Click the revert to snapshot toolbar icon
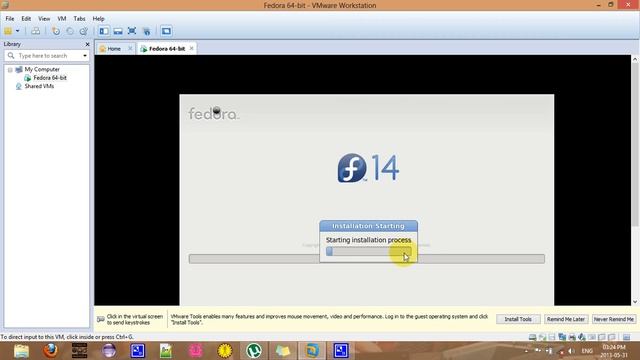Viewport: 640px width, 360px height. 70,31
